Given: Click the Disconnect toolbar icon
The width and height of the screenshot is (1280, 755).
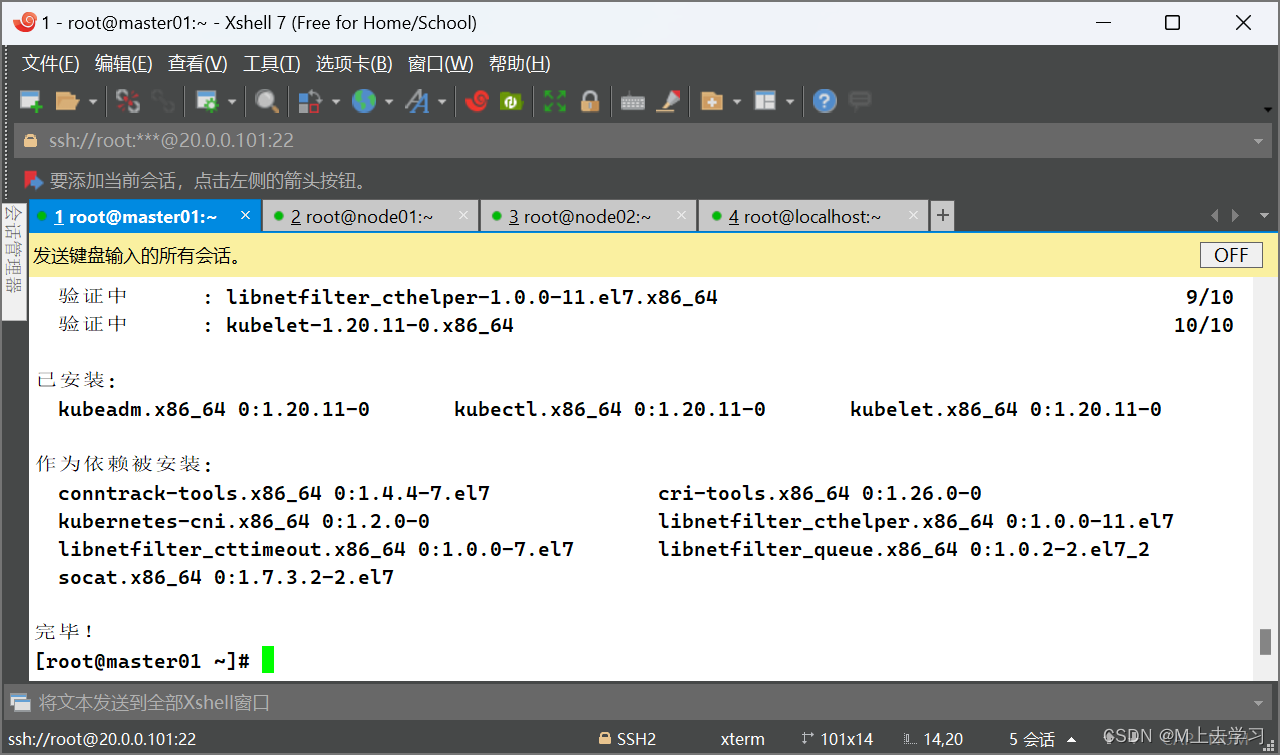Looking at the screenshot, I should click(128, 101).
